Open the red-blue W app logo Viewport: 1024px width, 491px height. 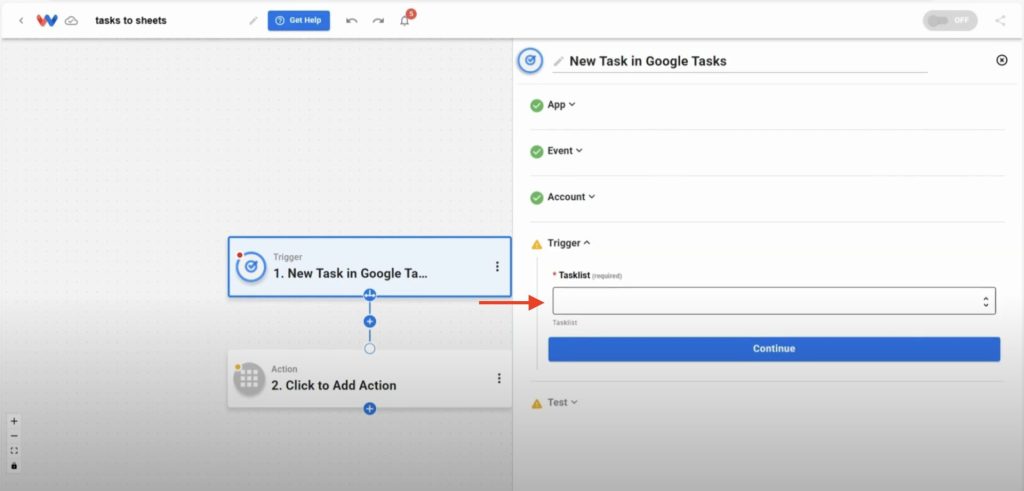pos(47,20)
